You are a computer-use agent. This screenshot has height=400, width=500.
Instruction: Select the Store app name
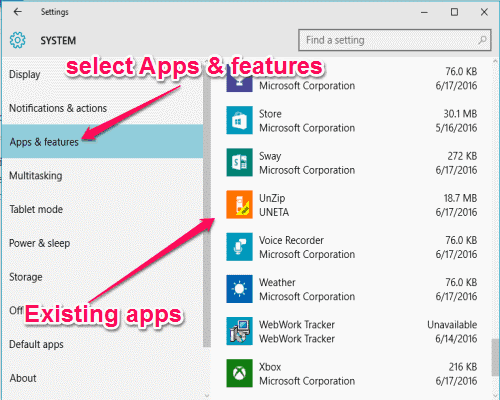point(270,114)
